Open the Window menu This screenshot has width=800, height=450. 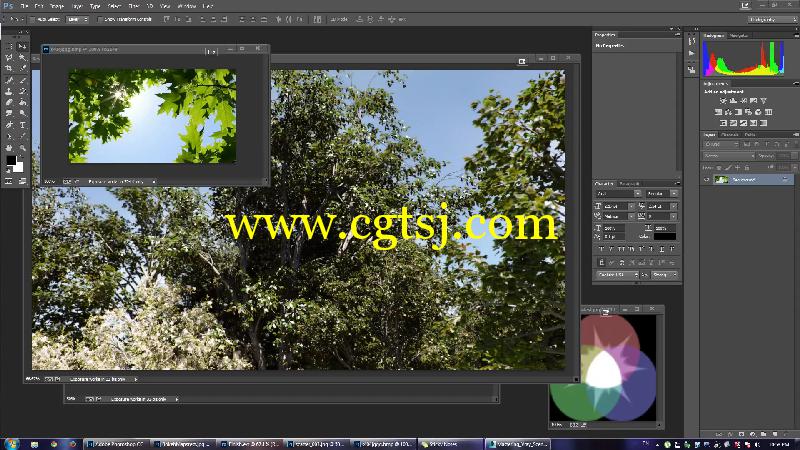point(186,6)
